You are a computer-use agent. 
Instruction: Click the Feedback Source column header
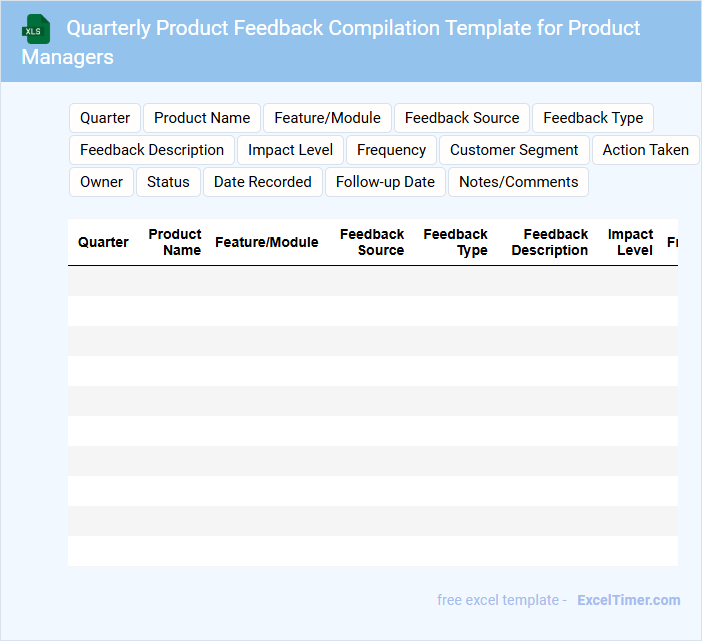coord(372,242)
